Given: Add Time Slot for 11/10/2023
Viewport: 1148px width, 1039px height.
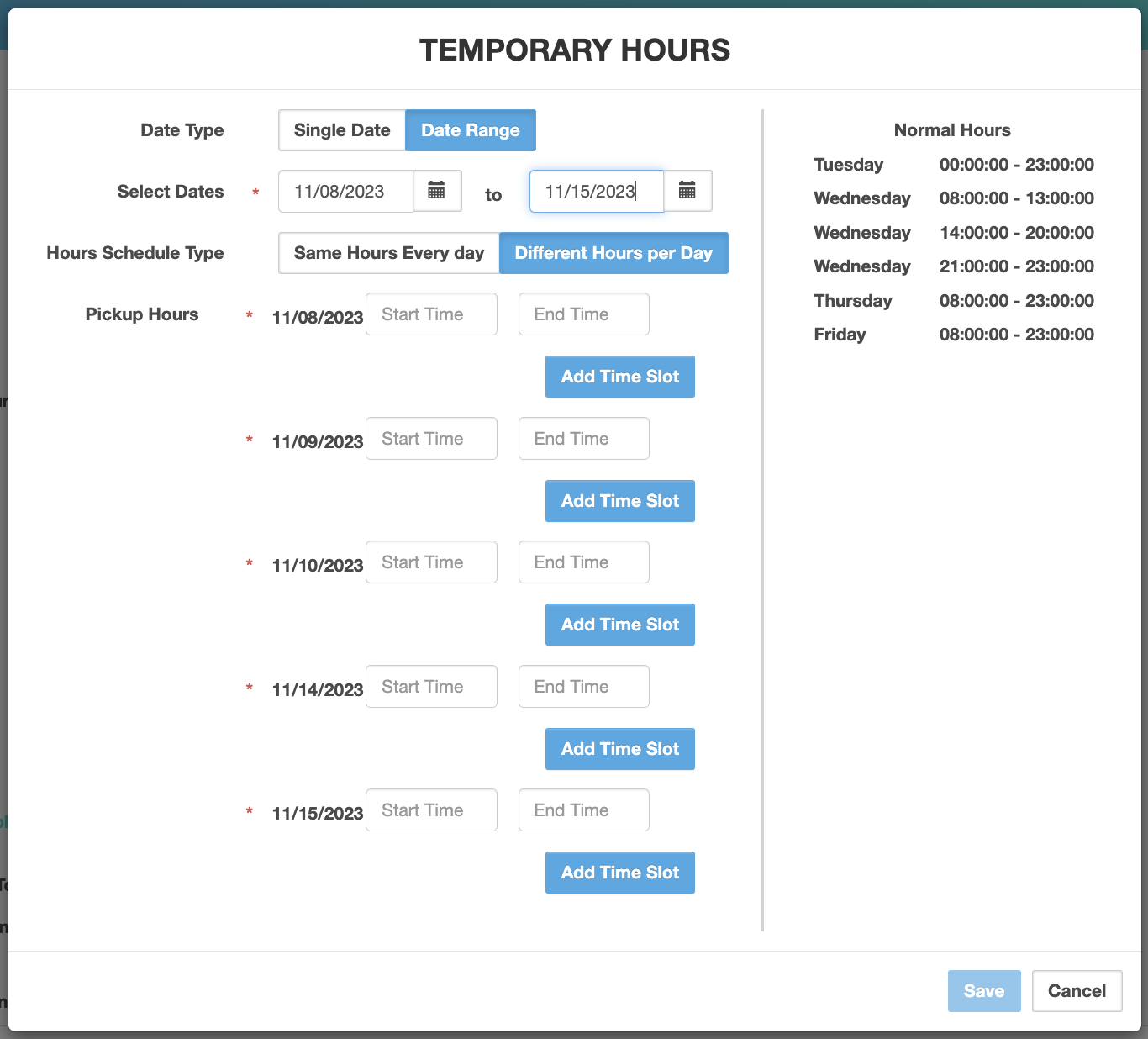Looking at the screenshot, I should coord(620,625).
